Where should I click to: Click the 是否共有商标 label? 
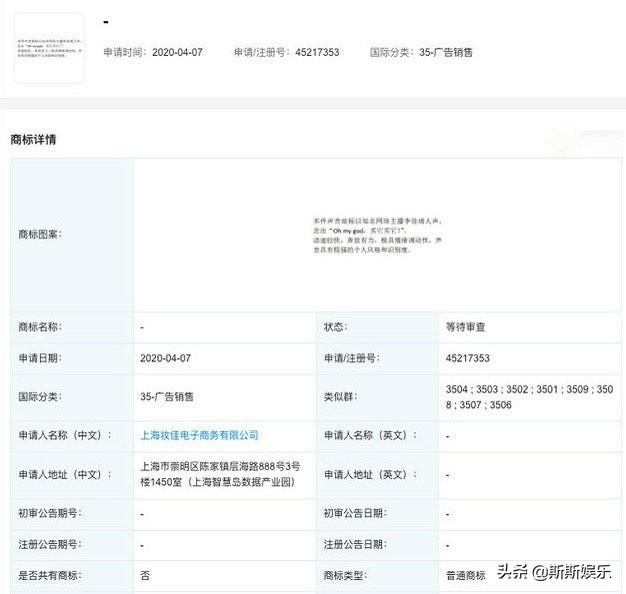click(x=50, y=575)
